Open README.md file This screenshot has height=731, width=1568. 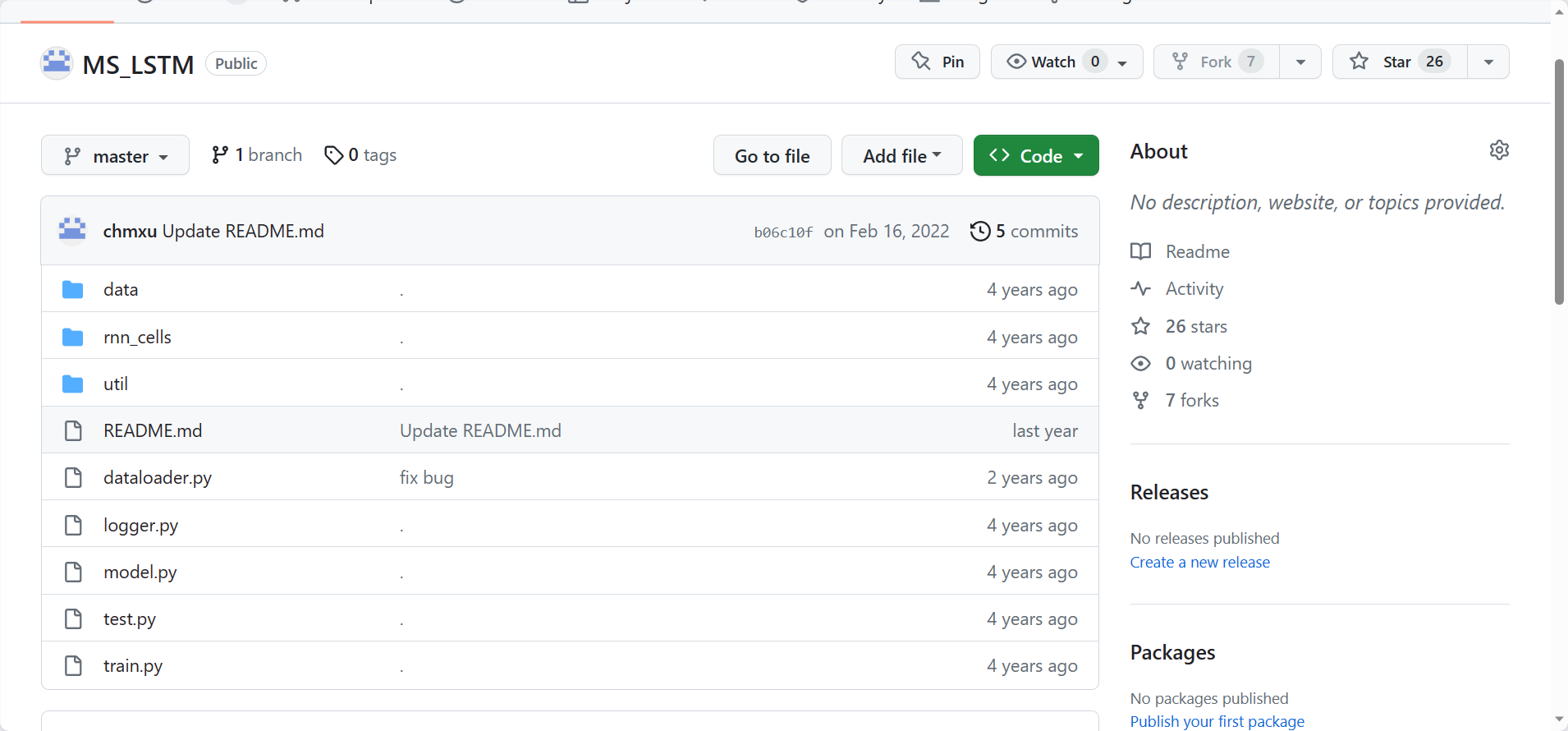click(153, 431)
